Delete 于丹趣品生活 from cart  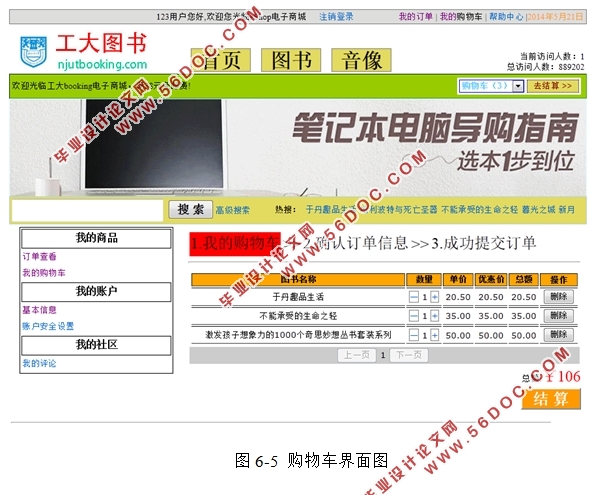pyautogui.click(x=558, y=297)
